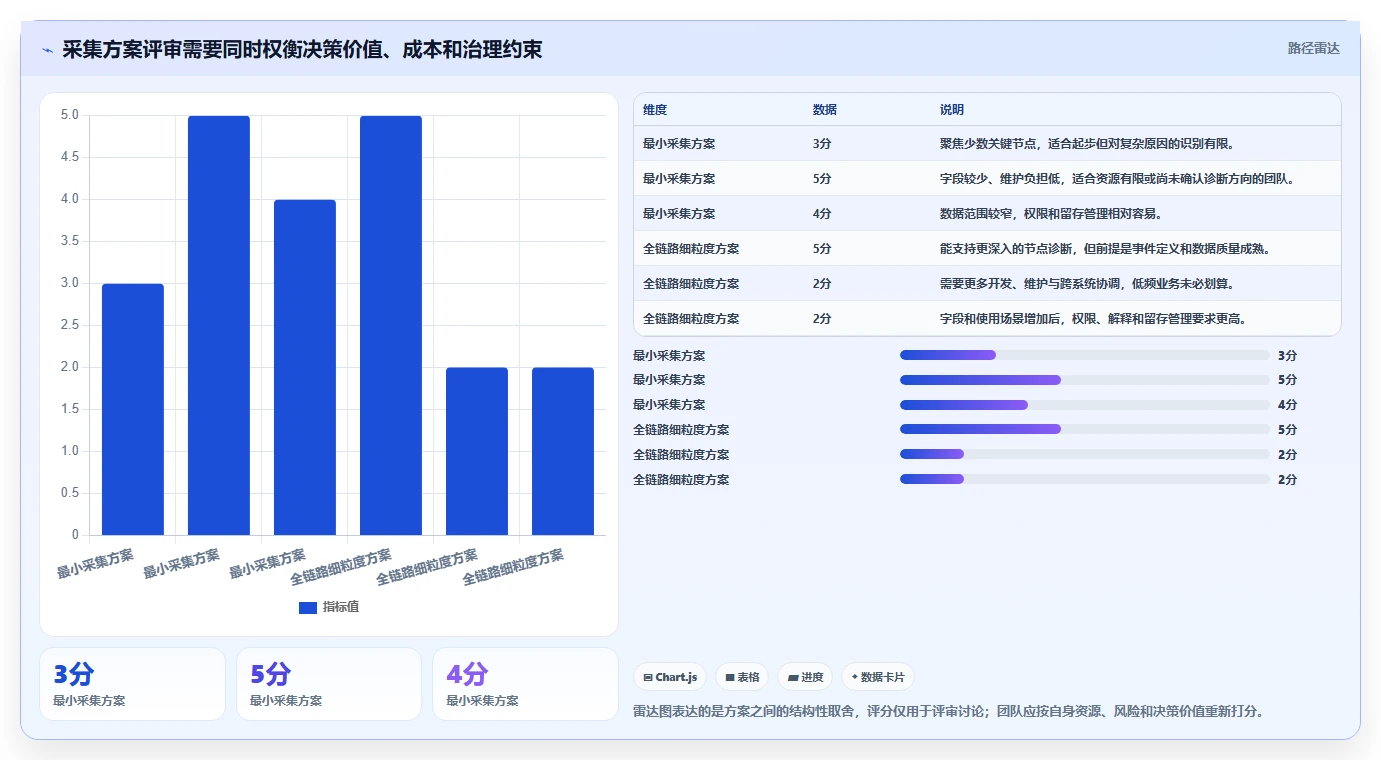
Task: Click the 4.5 y-axis label
Action: click(69, 157)
